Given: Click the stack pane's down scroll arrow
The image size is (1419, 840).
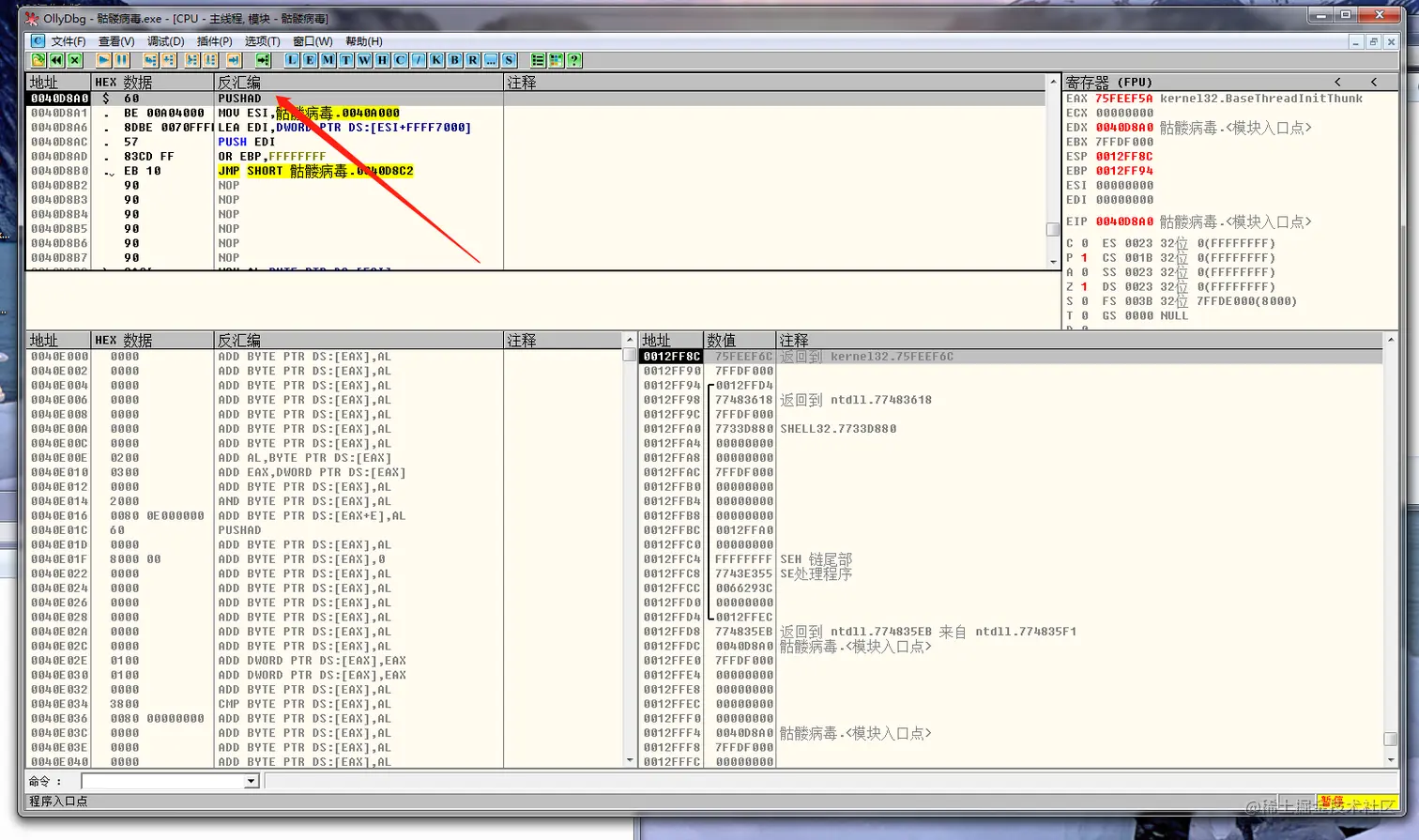Looking at the screenshot, I should [1391, 759].
